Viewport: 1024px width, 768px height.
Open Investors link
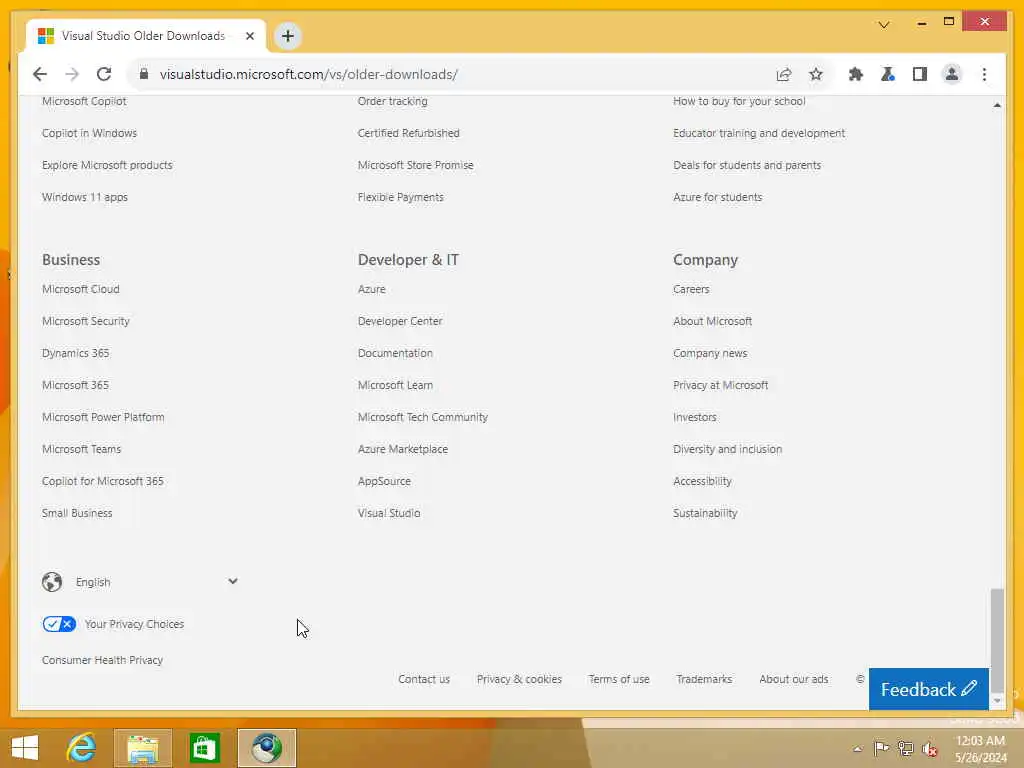click(695, 417)
